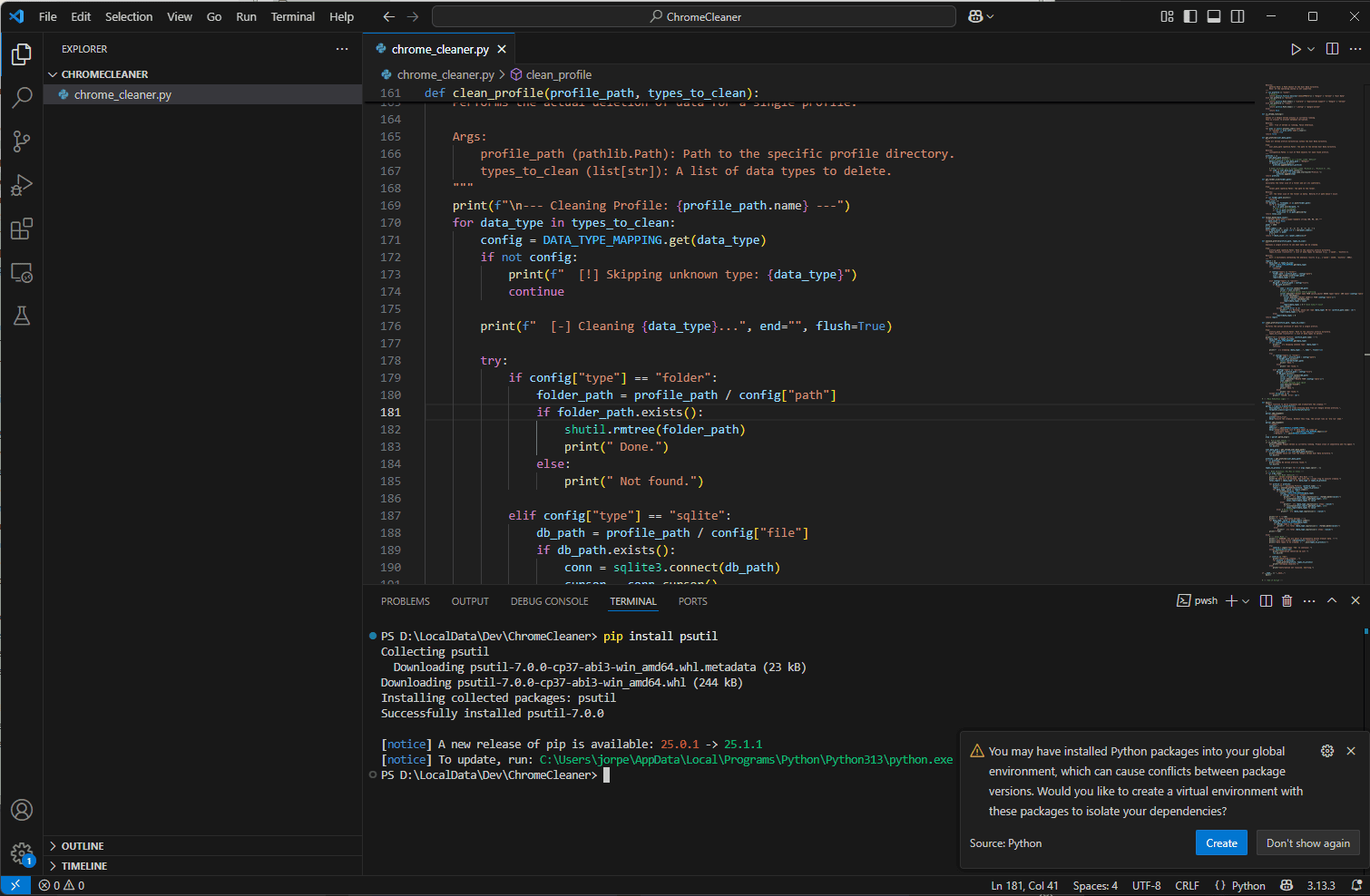This screenshot has width=1370, height=896.
Task: Open the Testing panel via the beaker icon
Action: tap(22, 315)
